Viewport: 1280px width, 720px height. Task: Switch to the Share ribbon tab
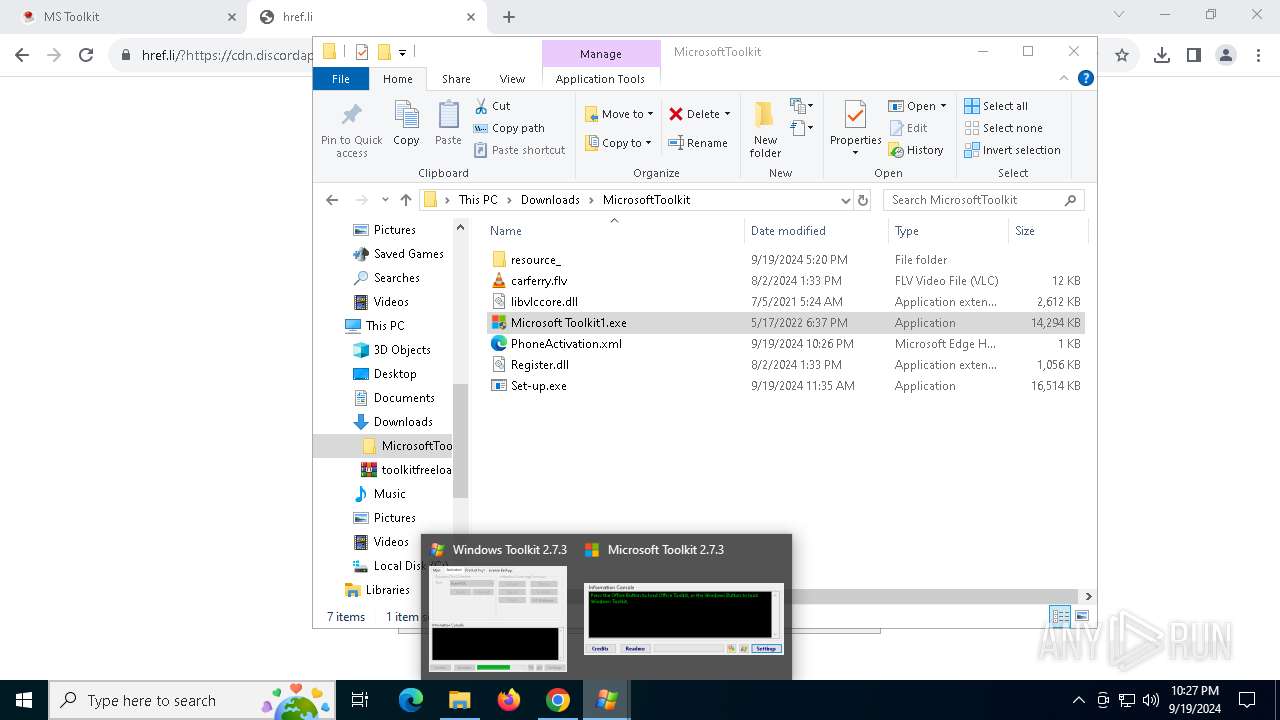click(x=456, y=79)
